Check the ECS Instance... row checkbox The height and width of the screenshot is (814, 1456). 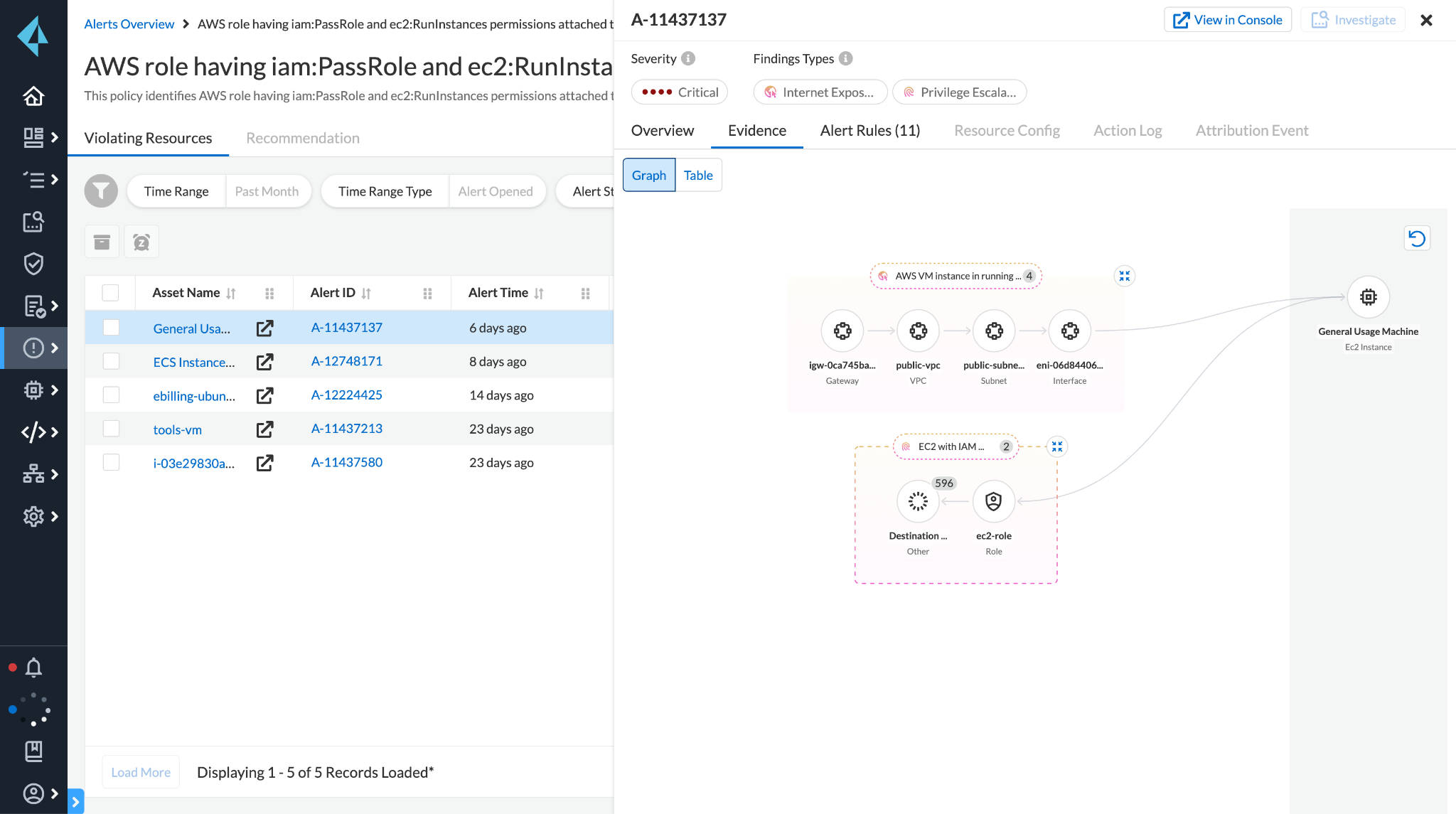[111, 361]
